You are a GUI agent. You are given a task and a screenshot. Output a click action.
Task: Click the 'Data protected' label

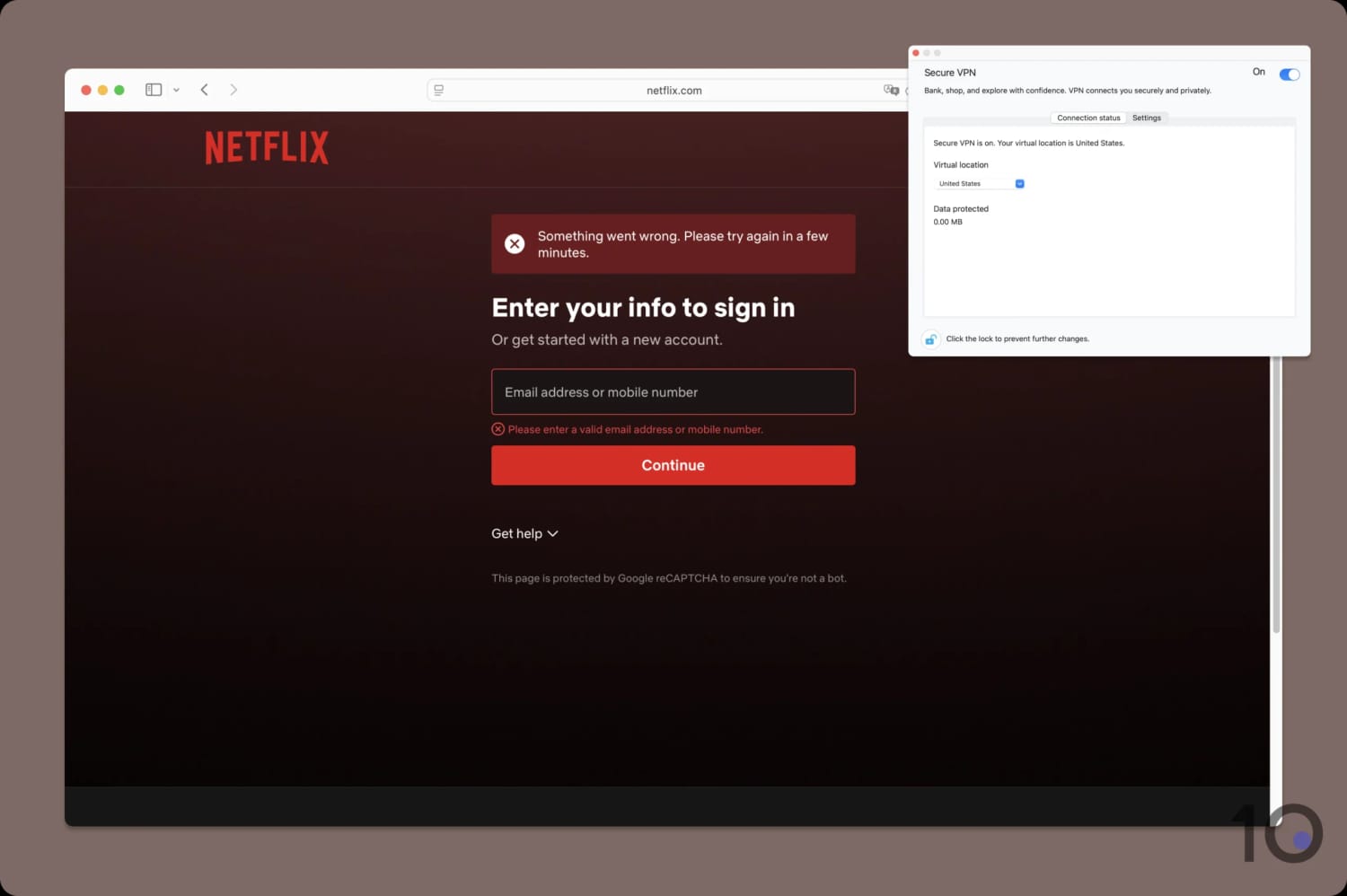(961, 209)
